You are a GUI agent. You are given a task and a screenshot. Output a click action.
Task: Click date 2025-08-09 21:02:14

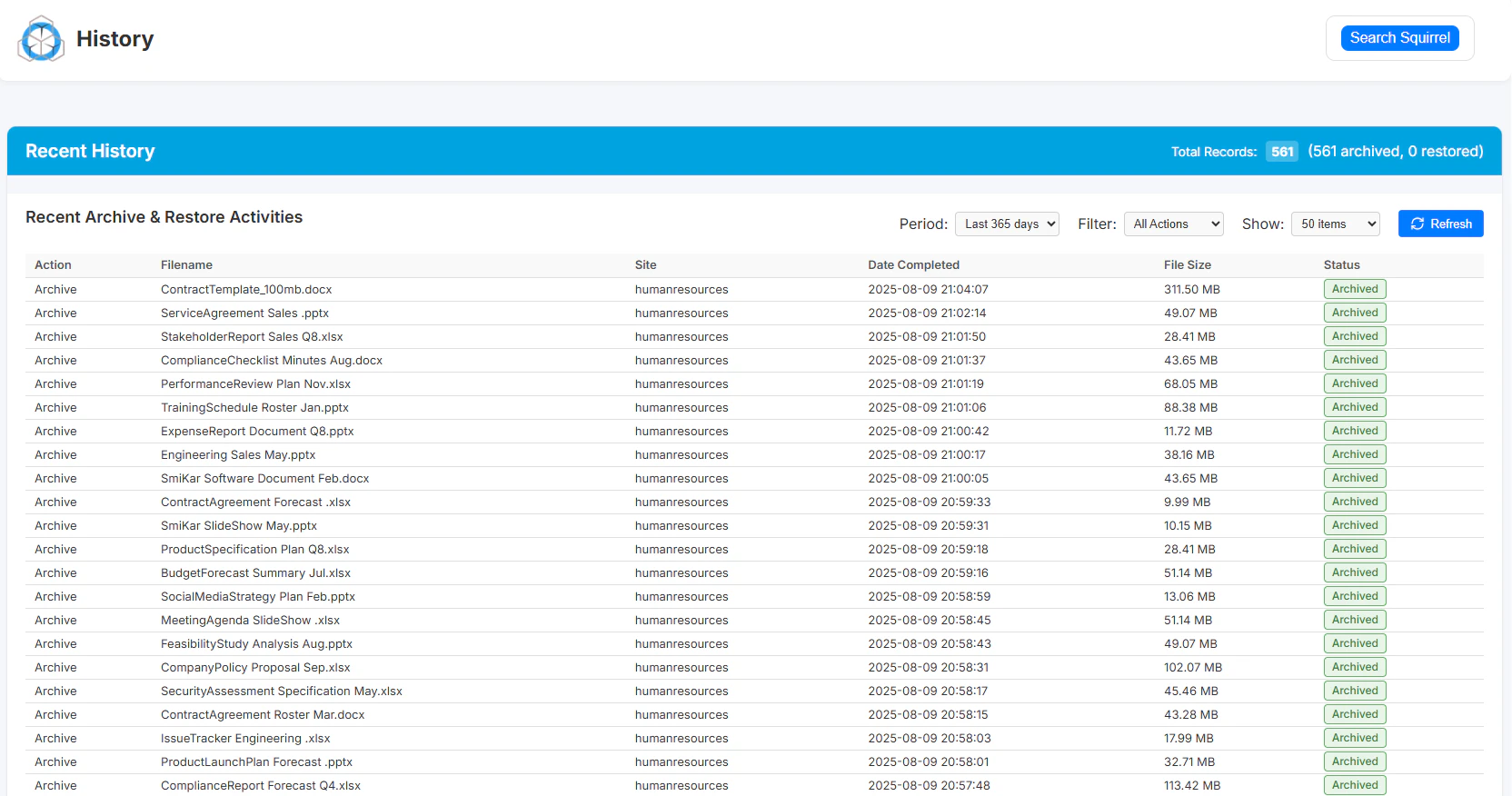(x=927, y=313)
